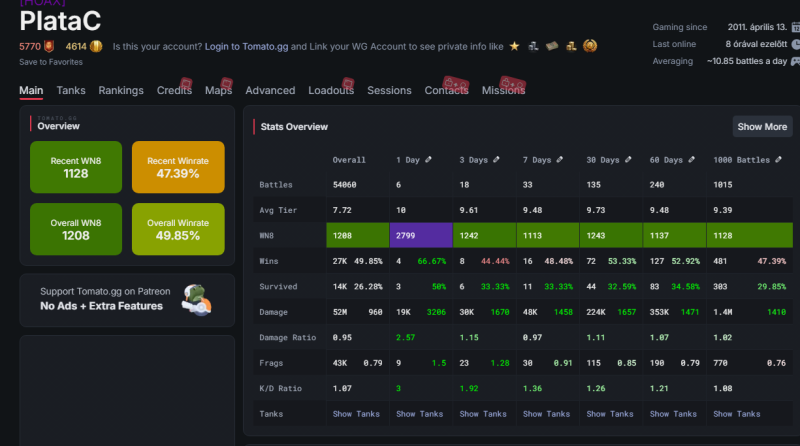Screen dimensions: 800x446
Task: Click the banknote icon in the private info icons
Action: click(x=552, y=46)
